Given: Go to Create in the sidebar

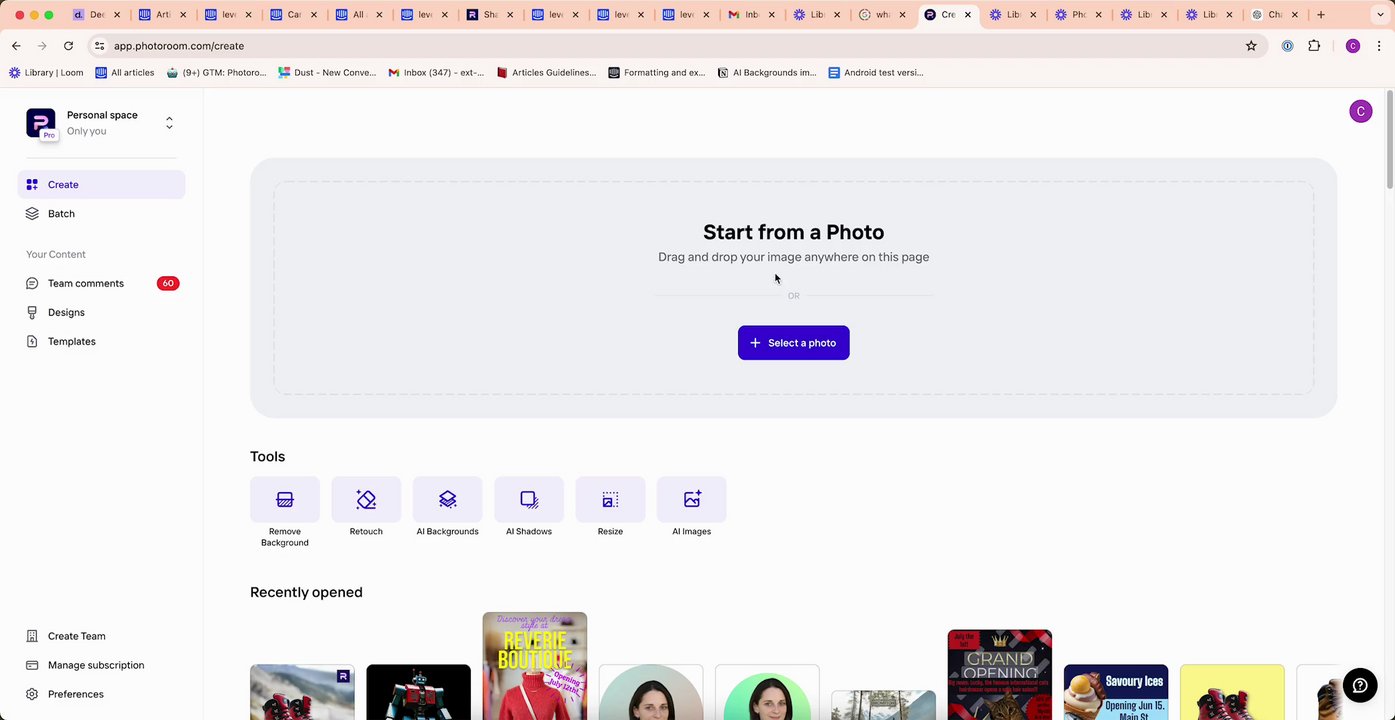Looking at the screenshot, I should pyautogui.click(x=101, y=185).
